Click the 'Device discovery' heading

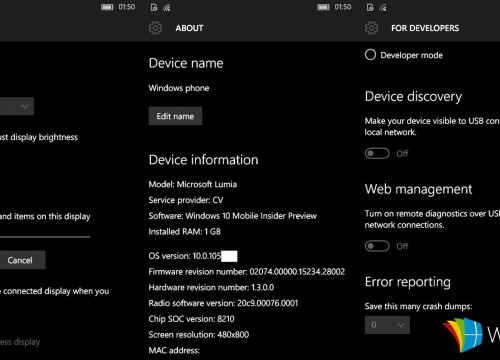click(x=413, y=97)
